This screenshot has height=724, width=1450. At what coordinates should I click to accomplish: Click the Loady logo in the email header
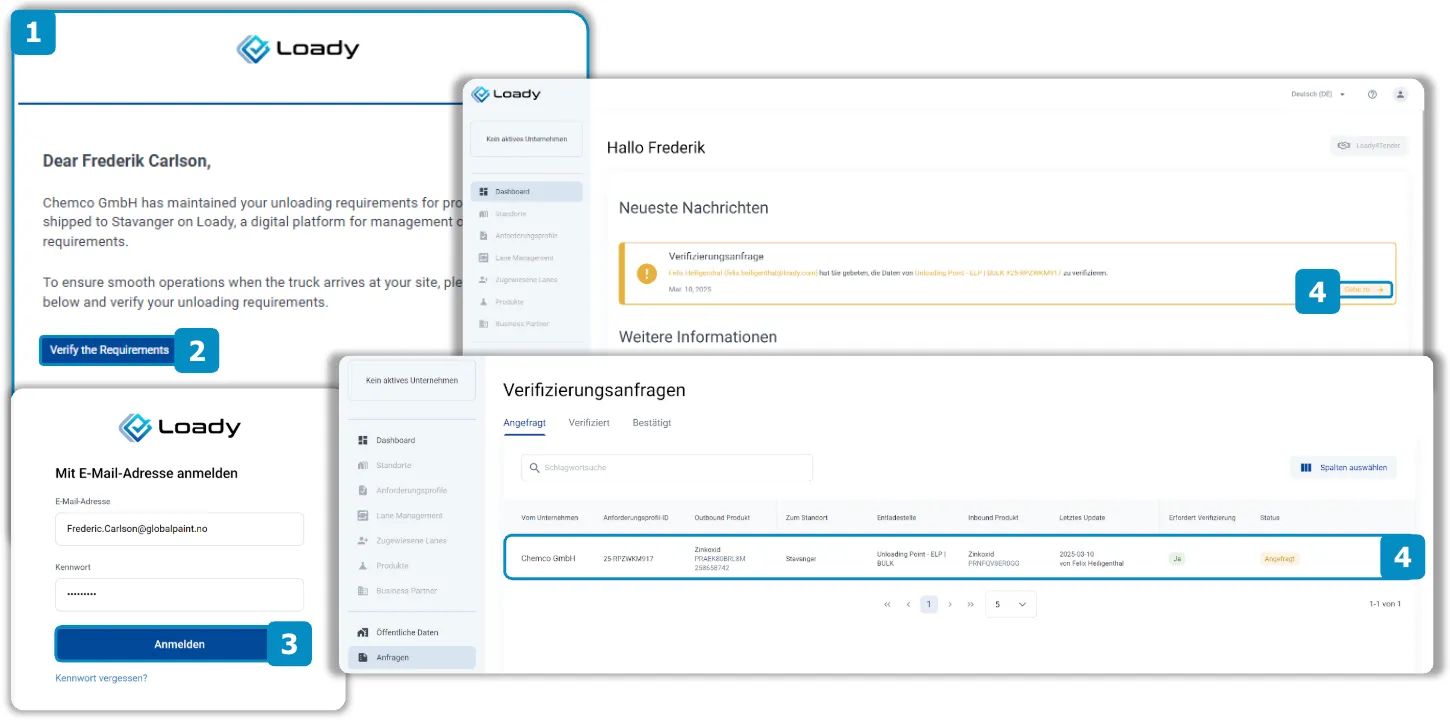298,48
